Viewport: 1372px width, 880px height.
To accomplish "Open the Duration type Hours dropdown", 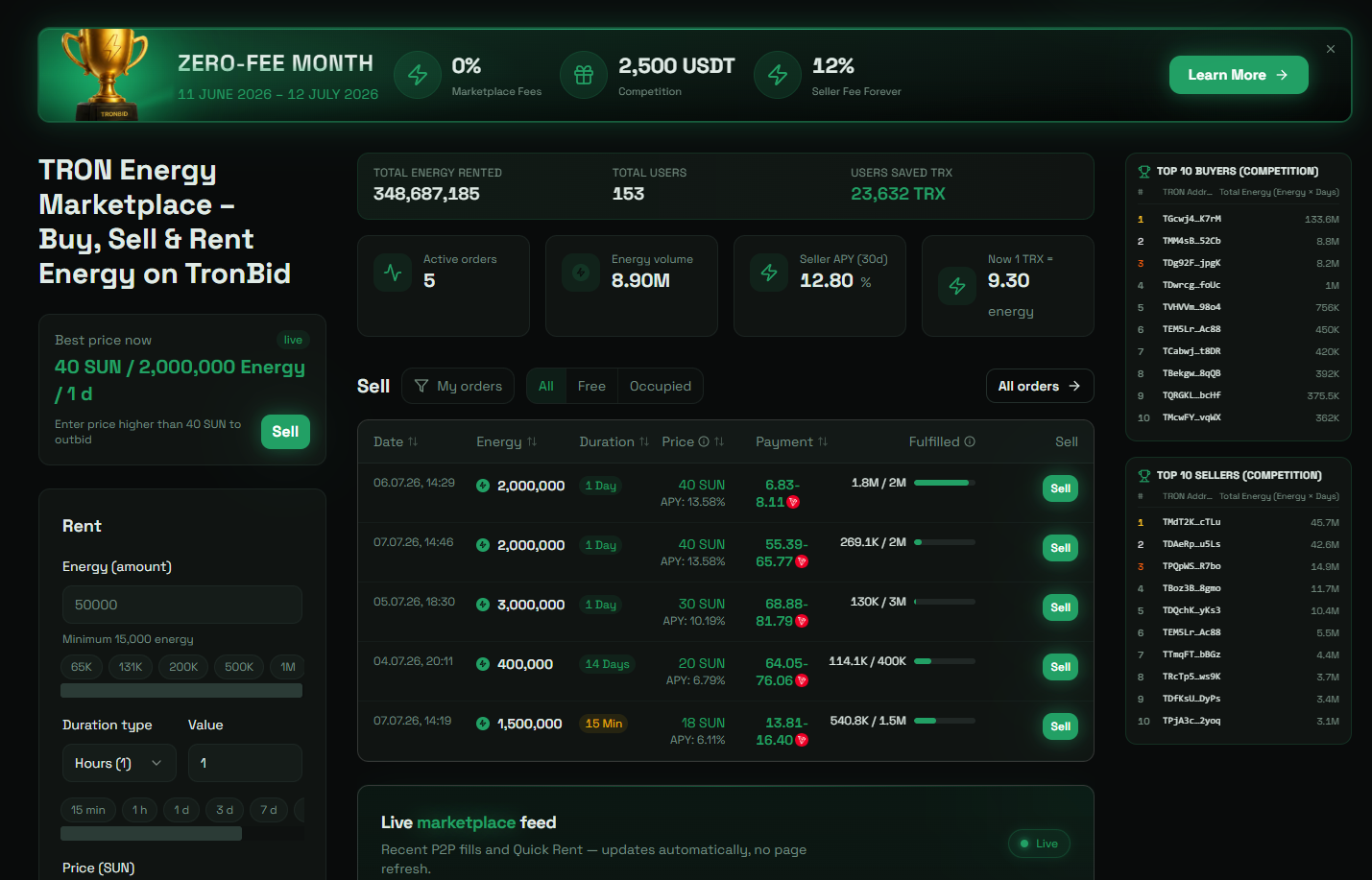I will click(x=119, y=763).
